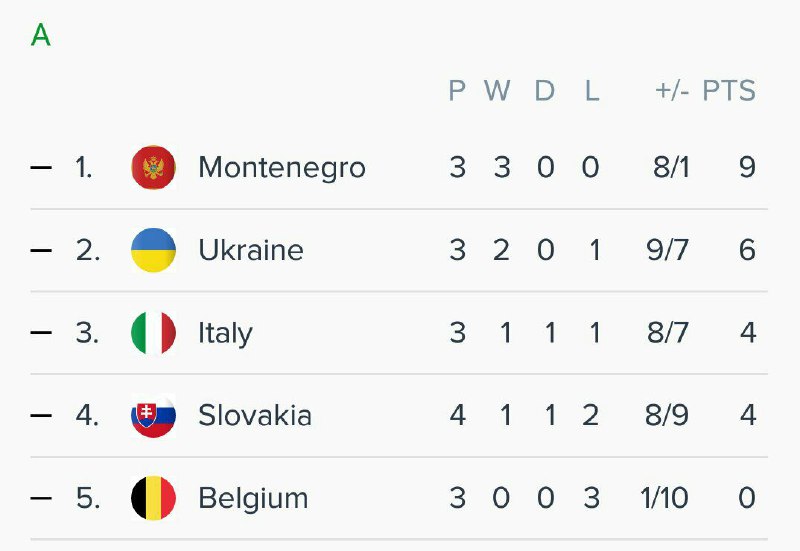This screenshot has width=800, height=551.
Task: Open the Montenegro team name link
Action: pyautogui.click(x=281, y=167)
